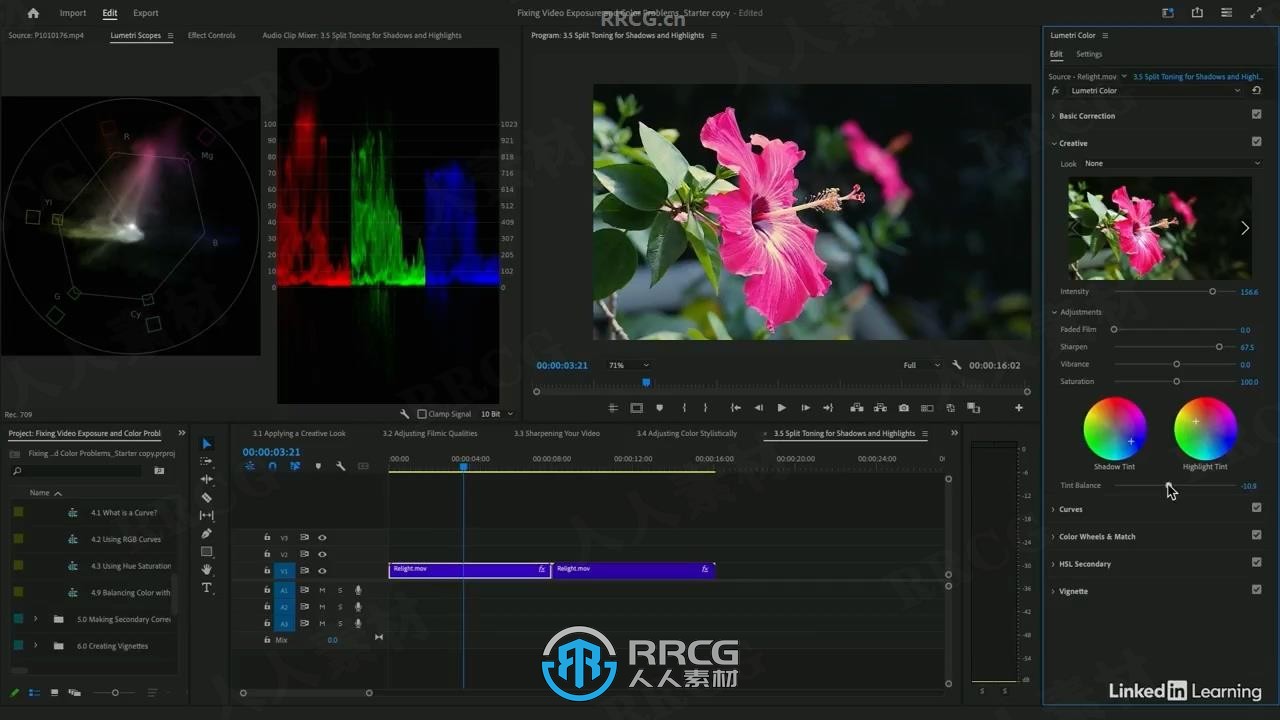Mute audio track A1

click(x=322, y=590)
